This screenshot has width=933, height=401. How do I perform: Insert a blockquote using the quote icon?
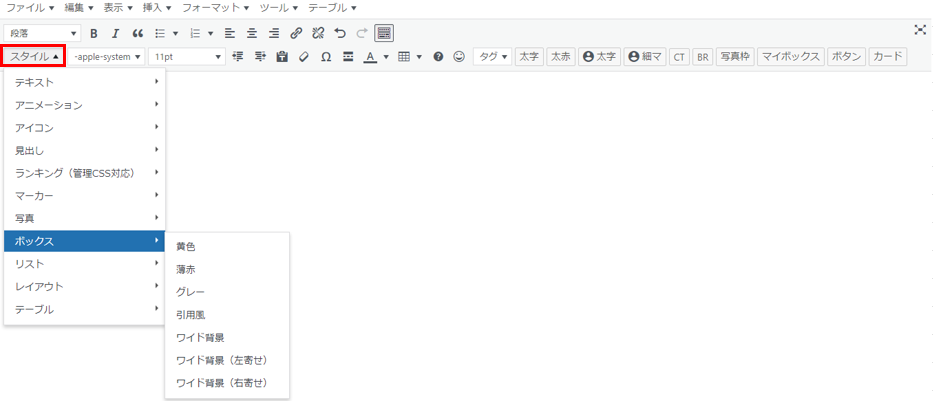point(138,33)
